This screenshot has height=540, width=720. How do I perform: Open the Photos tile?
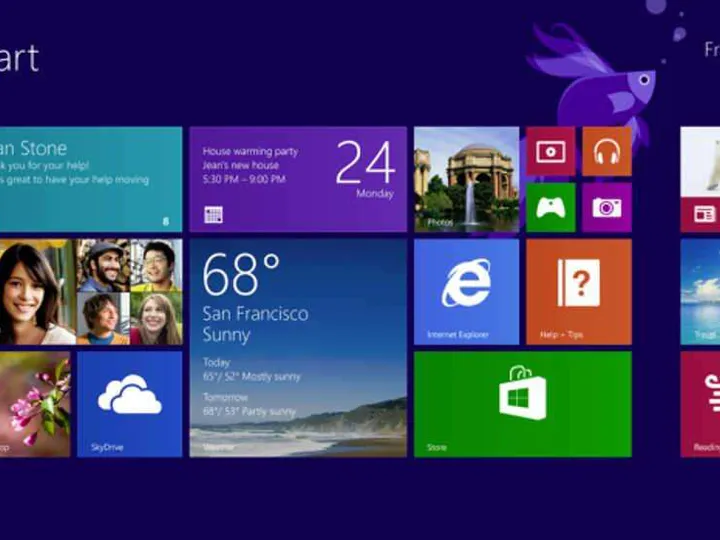tap(467, 179)
